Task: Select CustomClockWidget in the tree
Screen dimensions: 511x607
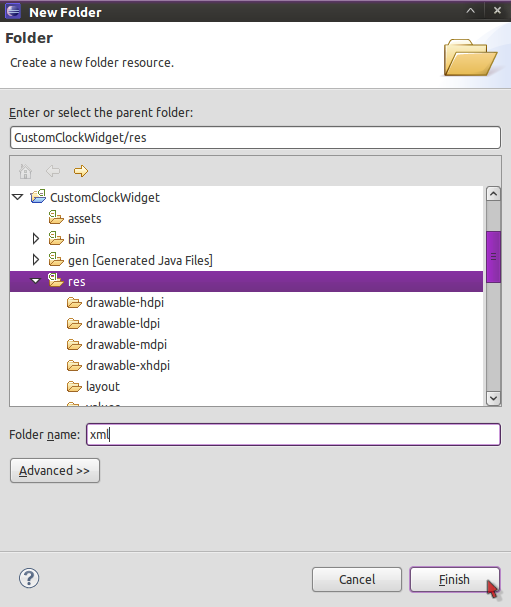Action: coord(105,197)
